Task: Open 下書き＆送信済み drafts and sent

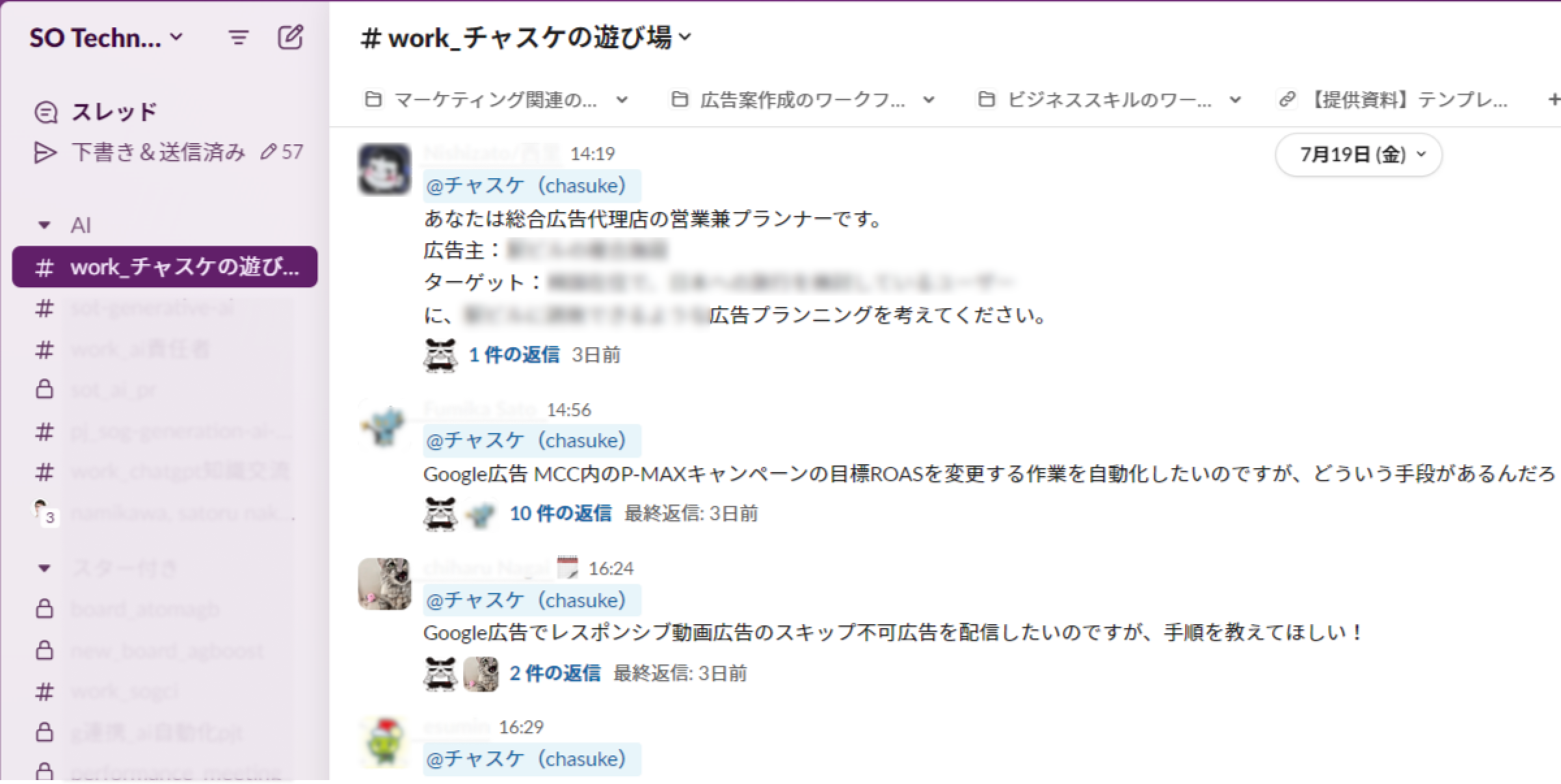Action: coord(168,152)
